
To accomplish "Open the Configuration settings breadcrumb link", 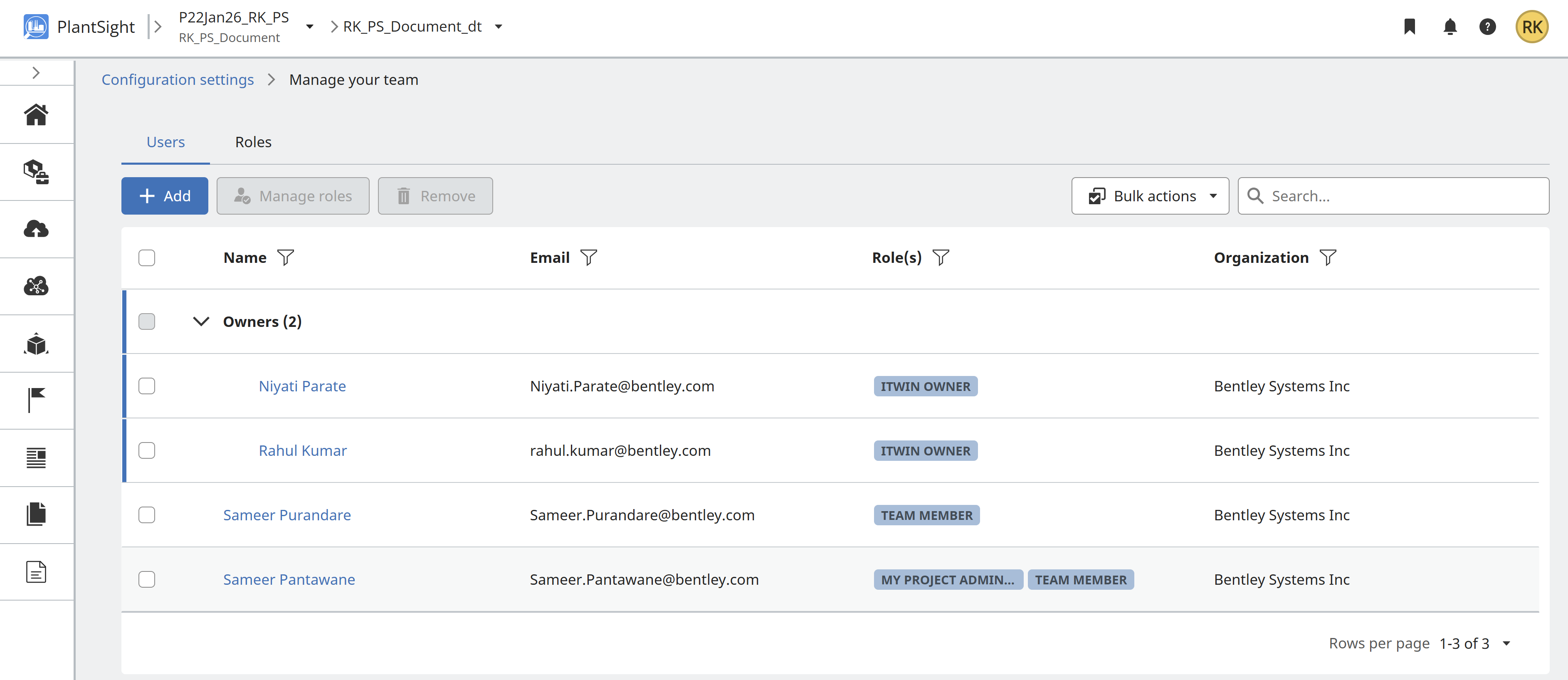I will click(x=177, y=80).
